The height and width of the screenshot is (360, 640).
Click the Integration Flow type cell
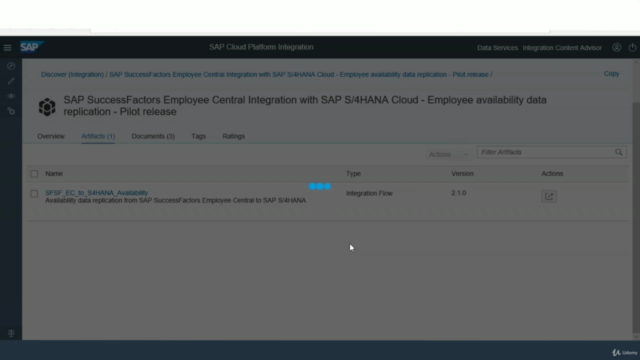pyautogui.click(x=369, y=193)
